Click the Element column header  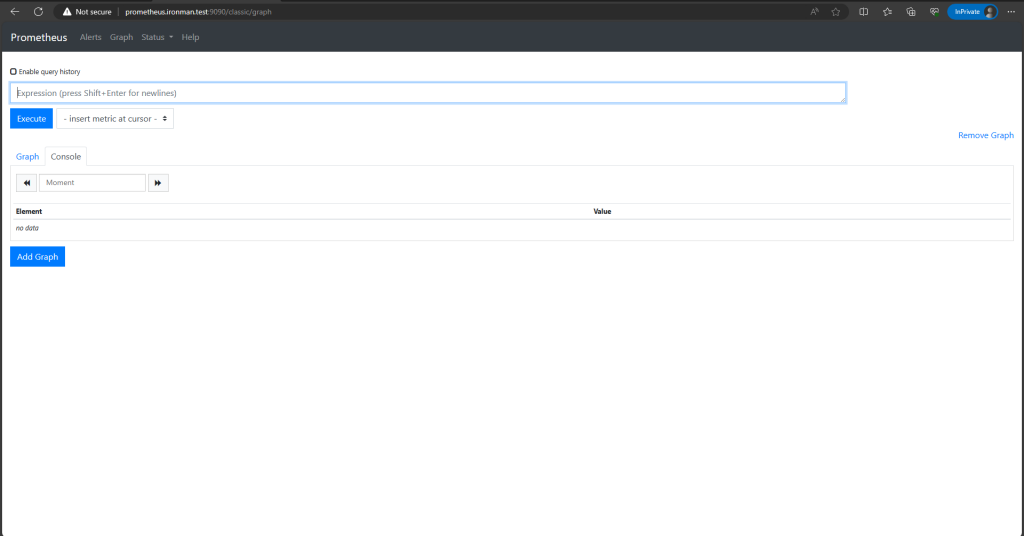pyautogui.click(x=29, y=212)
